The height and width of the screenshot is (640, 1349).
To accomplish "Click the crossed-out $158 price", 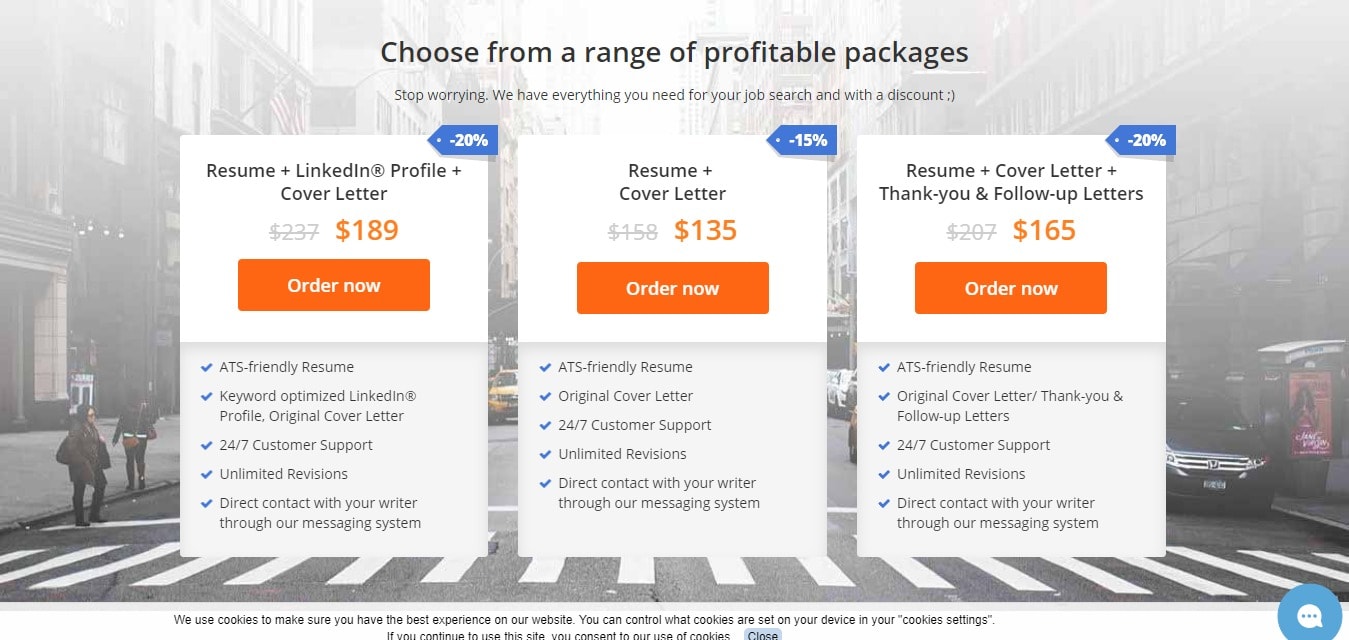I will click(x=633, y=232).
